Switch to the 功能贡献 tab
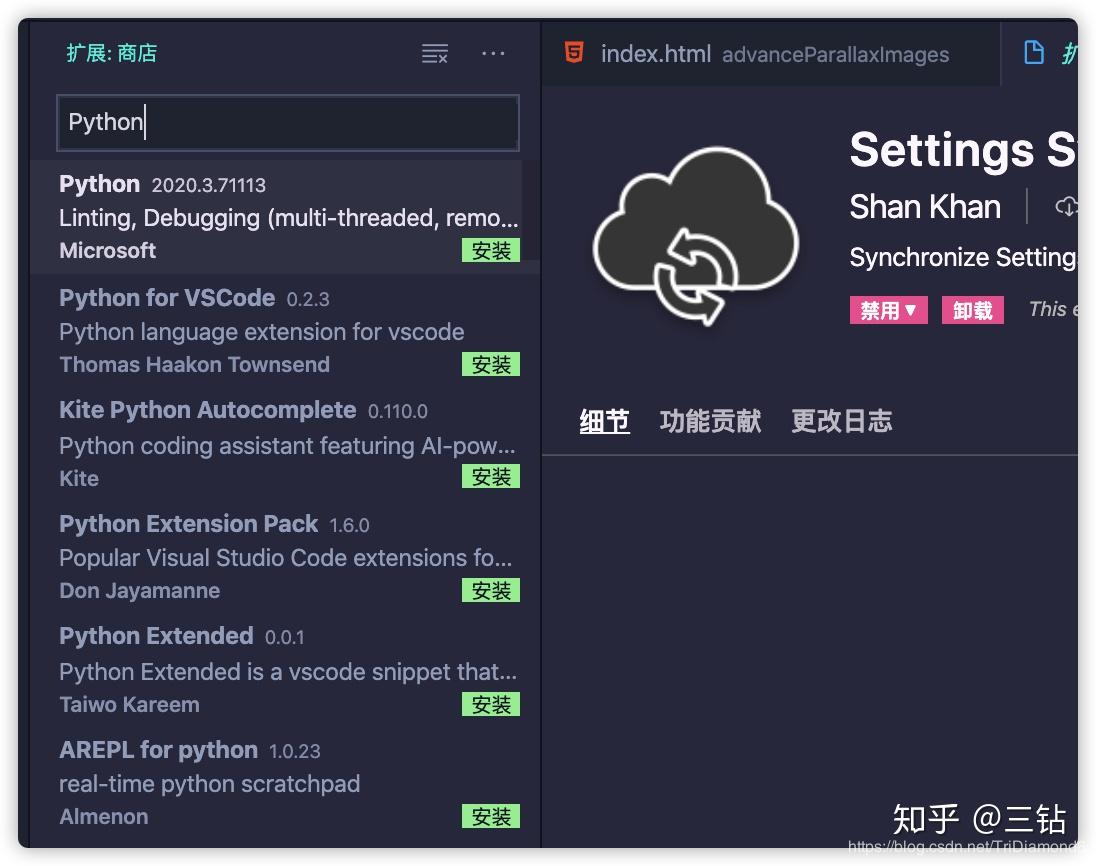 [x=710, y=421]
